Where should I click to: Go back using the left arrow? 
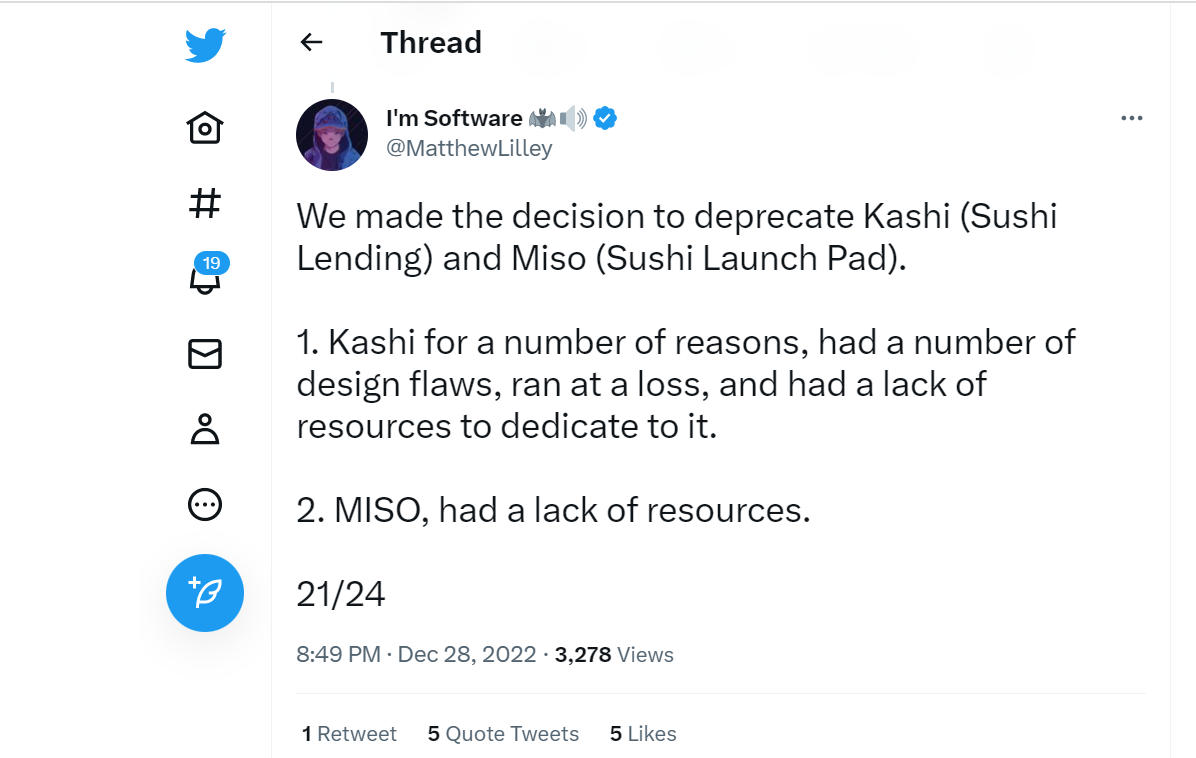coord(312,42)
